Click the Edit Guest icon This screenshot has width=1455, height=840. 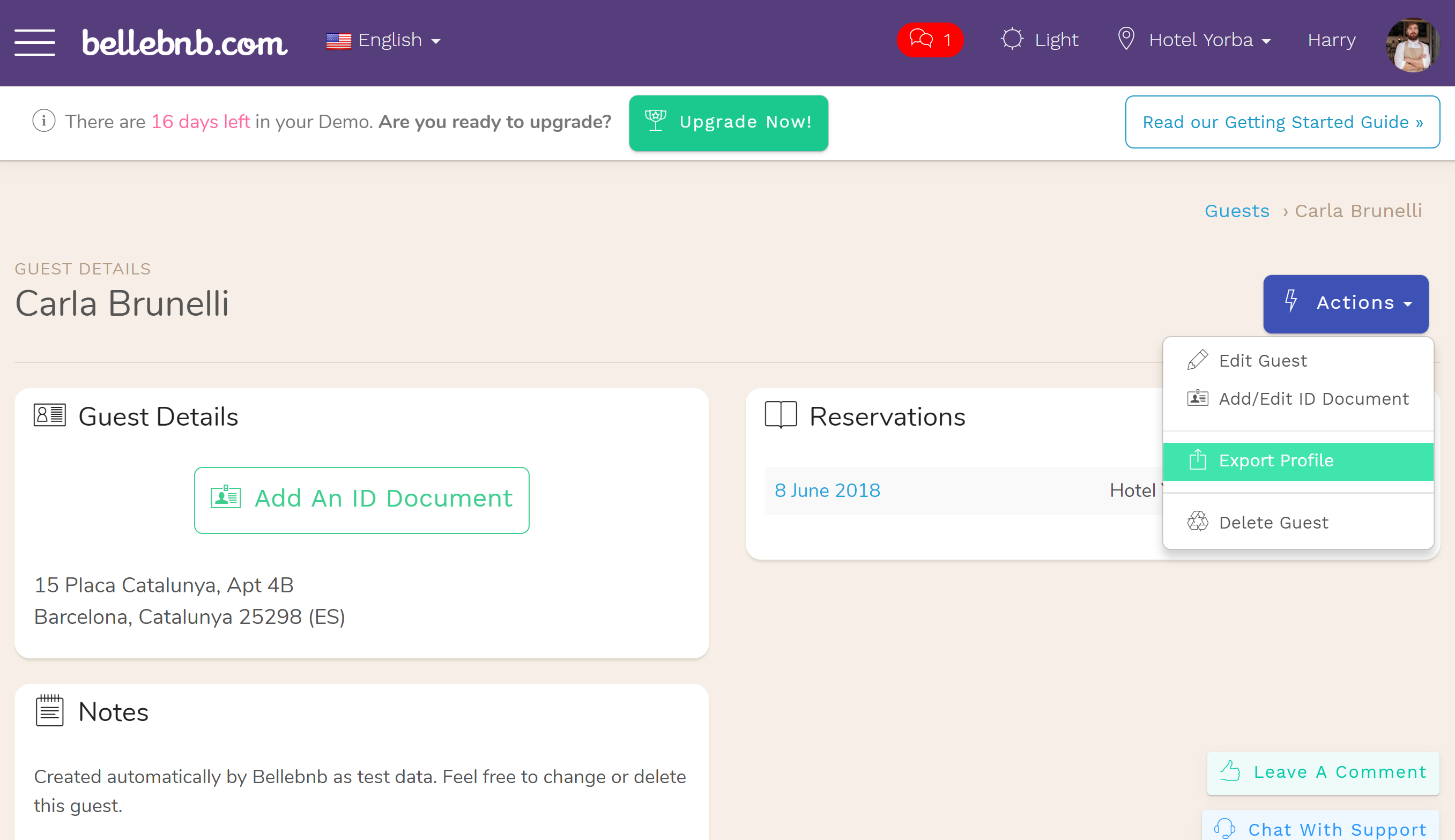pos(1196,360)
